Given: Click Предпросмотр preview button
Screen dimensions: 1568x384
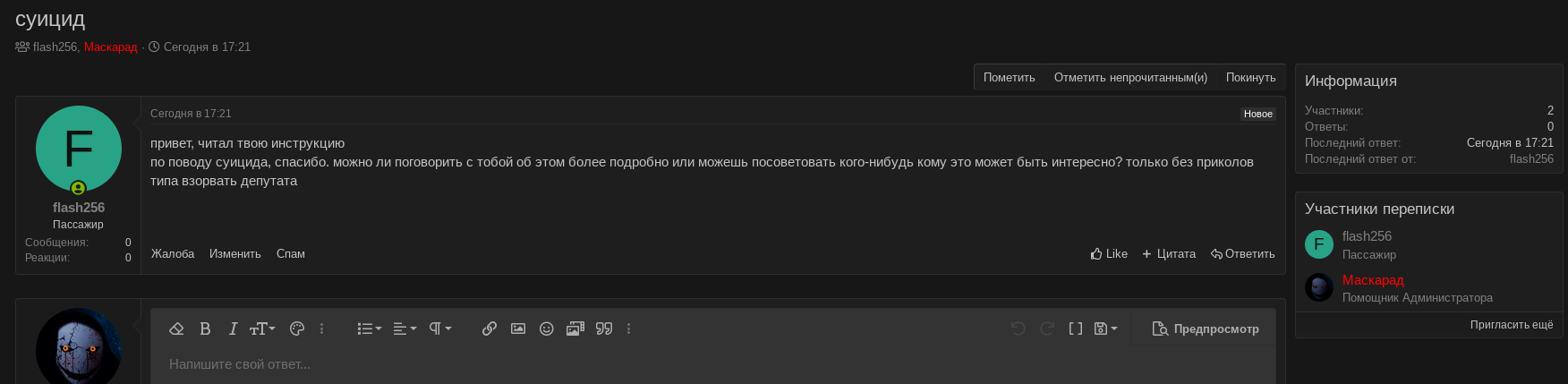Looking at the screenshot, I should [x=1206, y=329].
